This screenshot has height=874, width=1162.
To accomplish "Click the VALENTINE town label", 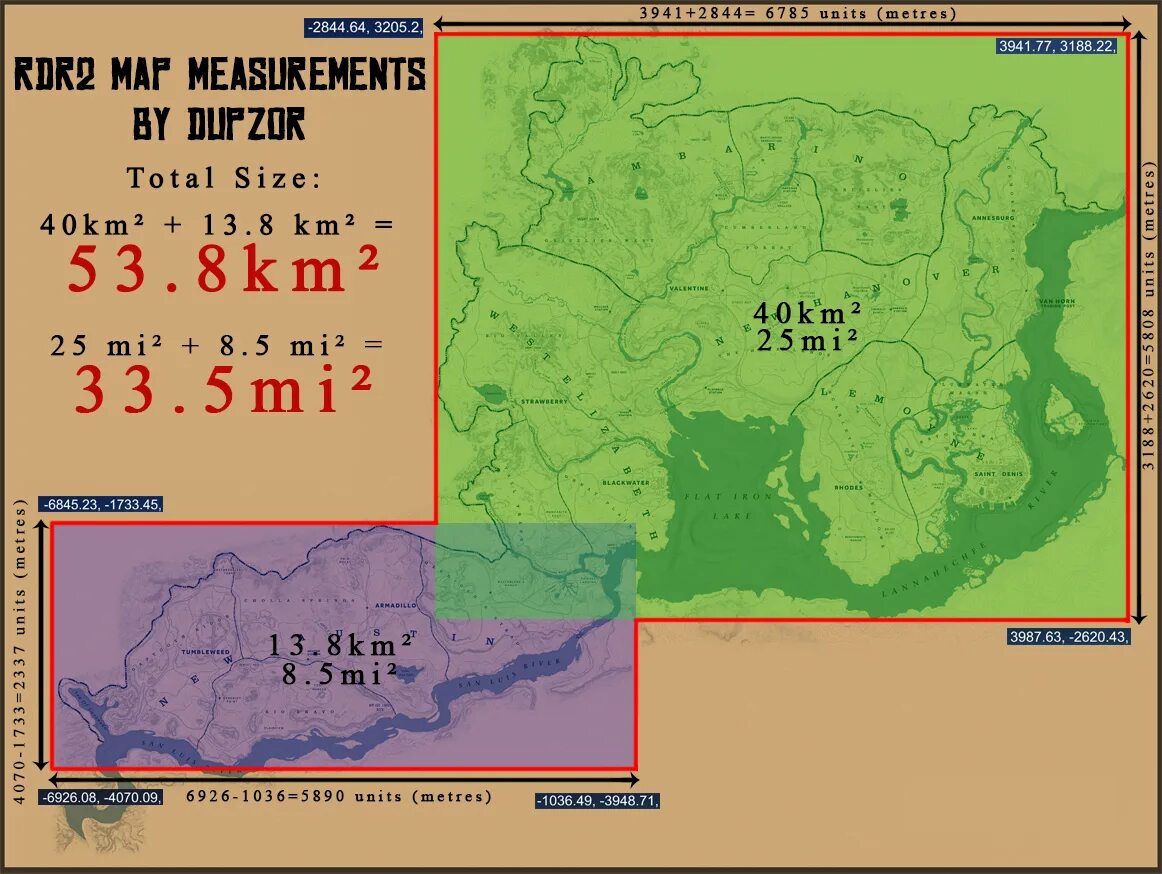I will [x=689, y=288].
